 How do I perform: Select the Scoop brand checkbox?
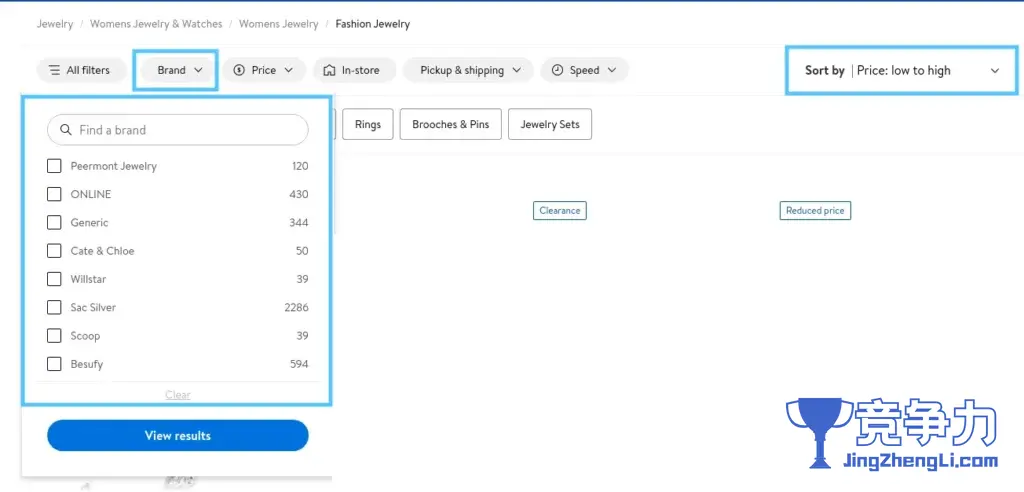coord(54,336)
